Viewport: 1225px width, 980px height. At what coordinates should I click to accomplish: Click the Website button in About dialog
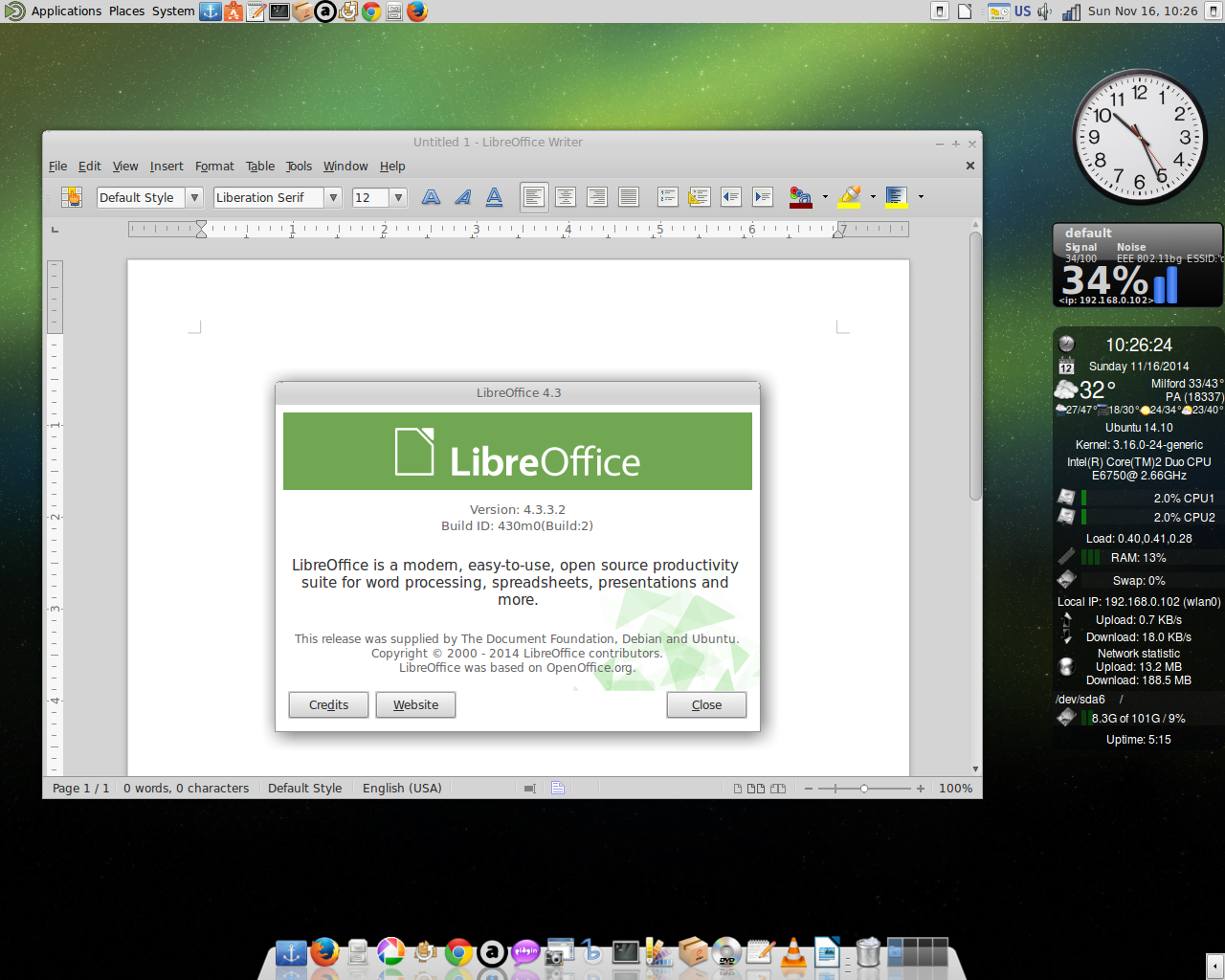coord(415,705)
